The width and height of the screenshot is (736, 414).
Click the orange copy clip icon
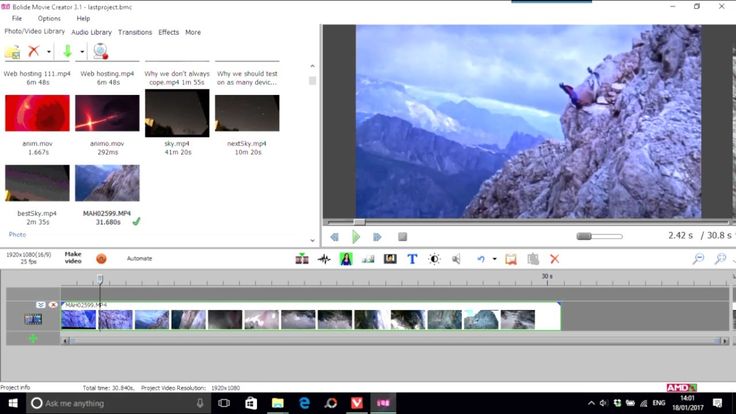point(511,259)
